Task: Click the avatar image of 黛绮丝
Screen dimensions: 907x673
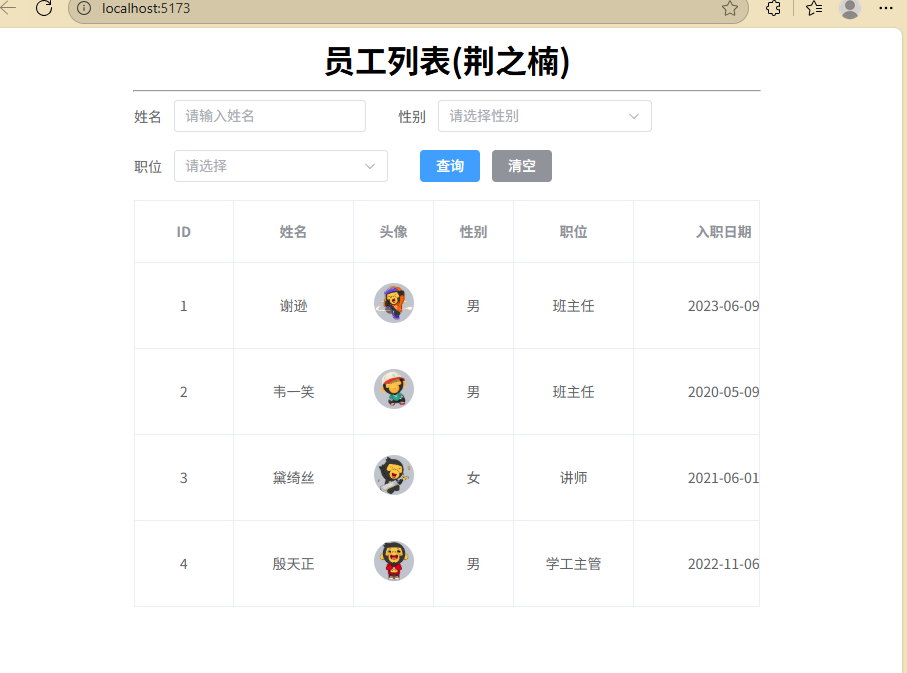Action: (x=394, y=475)
